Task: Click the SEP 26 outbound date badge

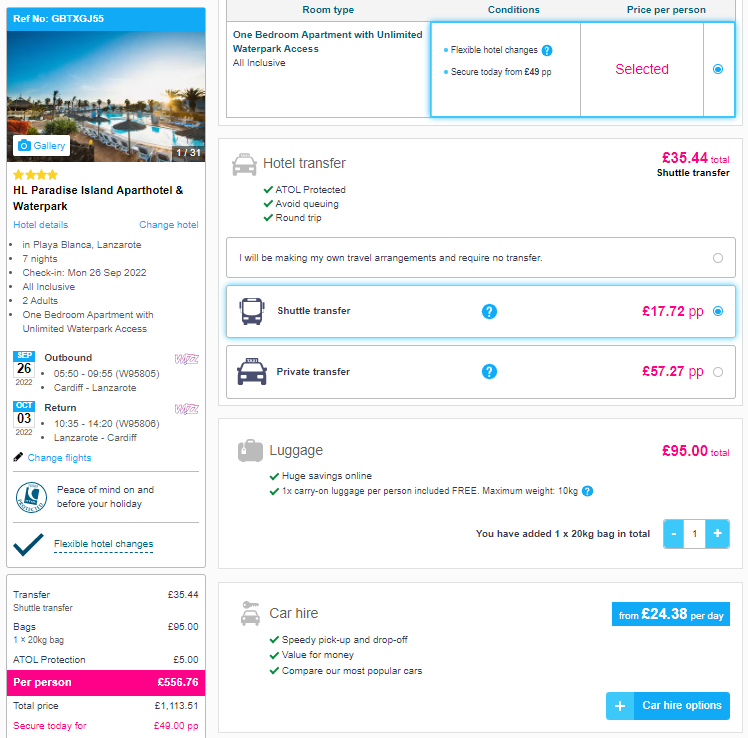Action: 24,369
